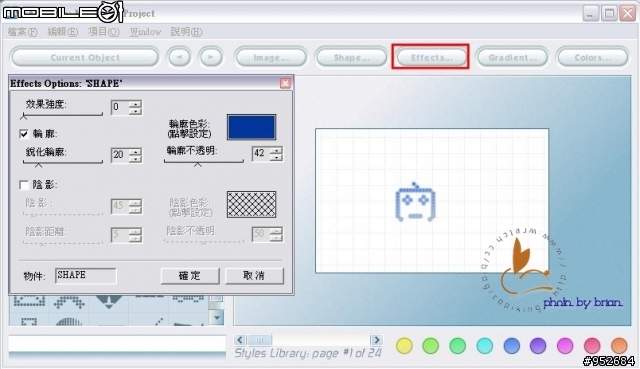Click the 銳化輪廓 slider track
The height and width of the screenshot is (369, 640).
(x=62, y=162)
